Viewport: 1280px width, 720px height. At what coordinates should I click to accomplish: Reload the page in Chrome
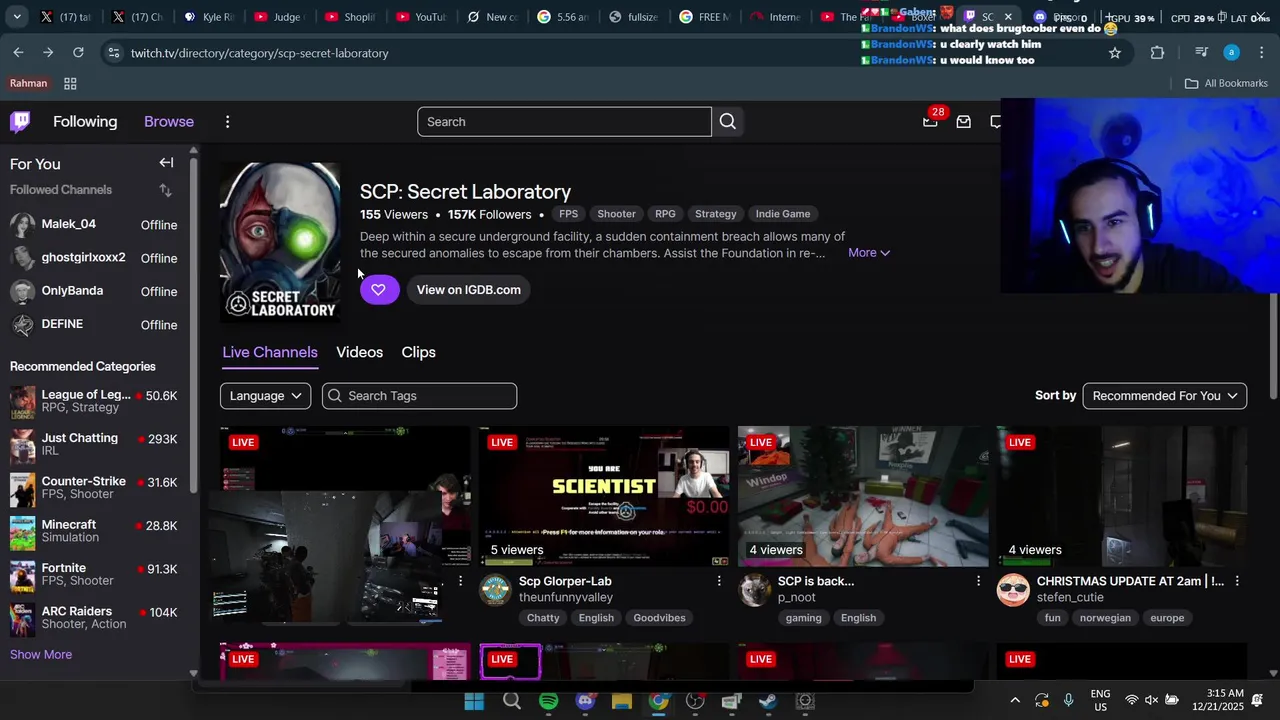(78, 52)
